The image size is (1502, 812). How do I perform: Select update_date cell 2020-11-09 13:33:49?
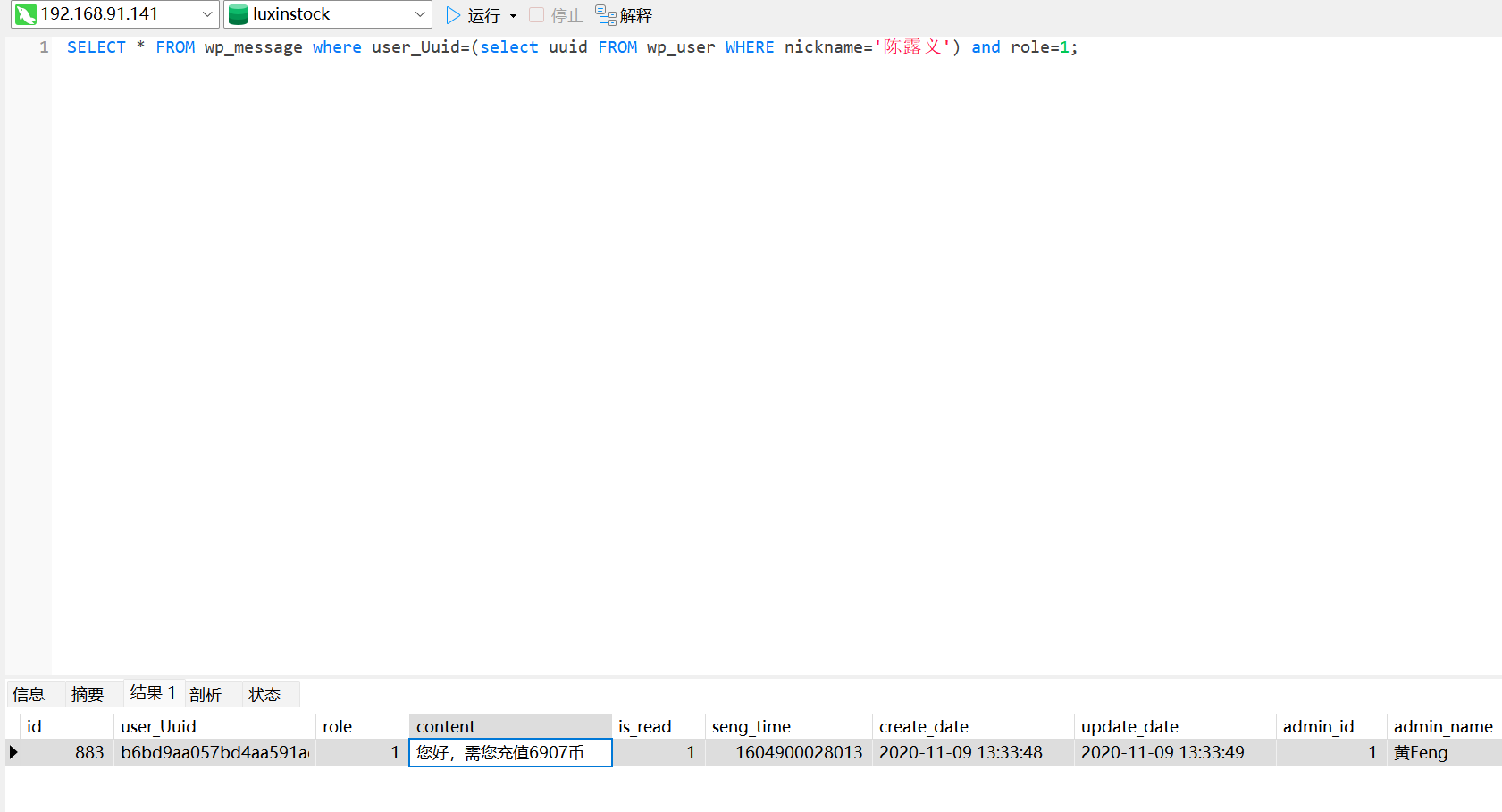pos(1175,752)
